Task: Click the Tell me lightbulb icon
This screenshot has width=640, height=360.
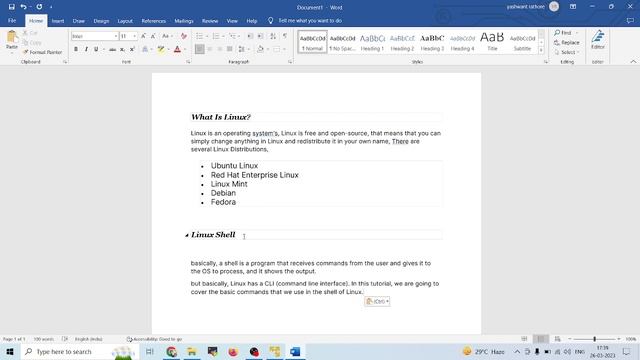Action: (x=271, y=20)
